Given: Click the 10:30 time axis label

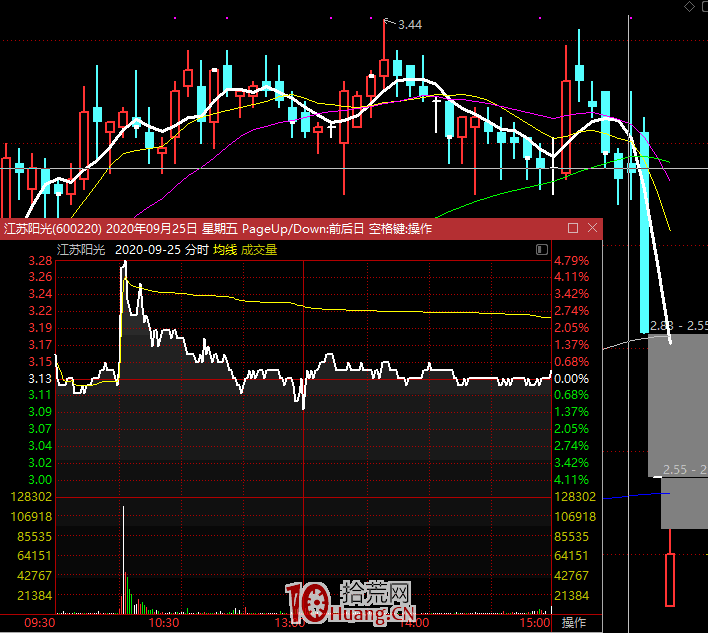Looking at the screenshot, I should click(x=164, y=623).
